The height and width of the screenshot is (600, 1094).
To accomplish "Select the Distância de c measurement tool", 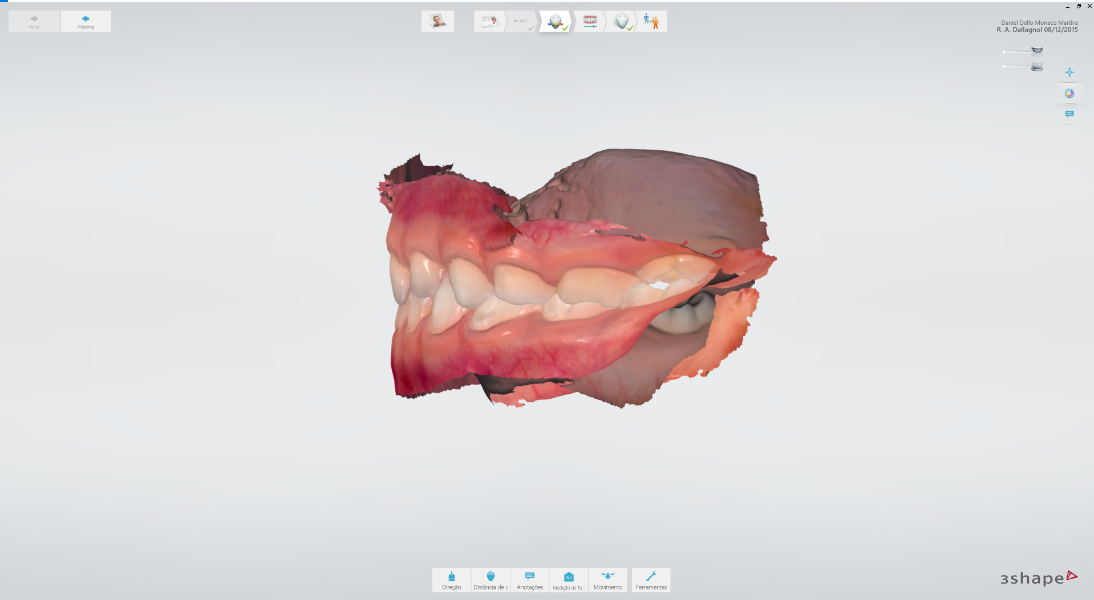I will 490,580.
